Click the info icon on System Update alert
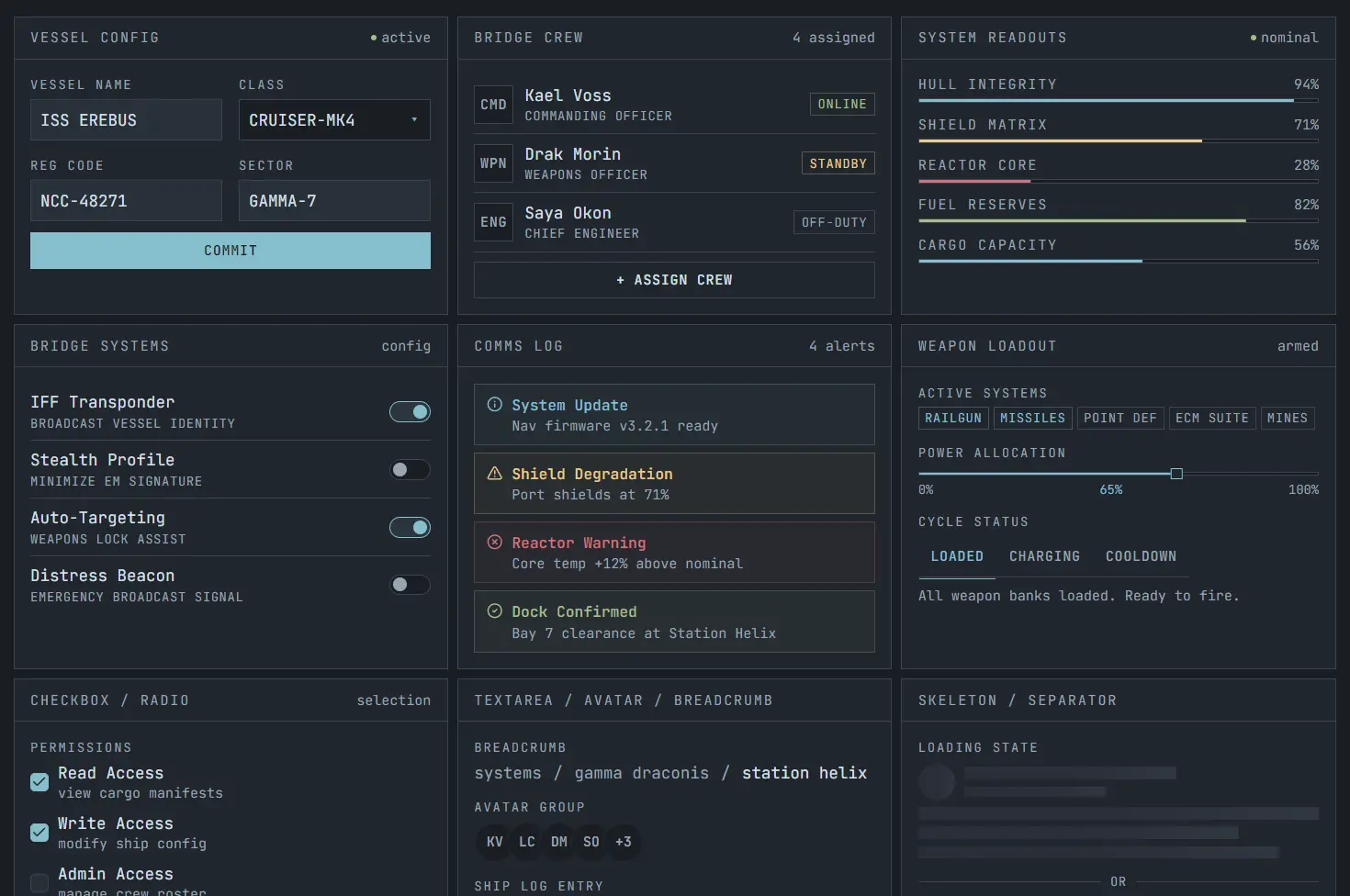This screenshot has height=896, width=1350. click(x=495, y=404)
